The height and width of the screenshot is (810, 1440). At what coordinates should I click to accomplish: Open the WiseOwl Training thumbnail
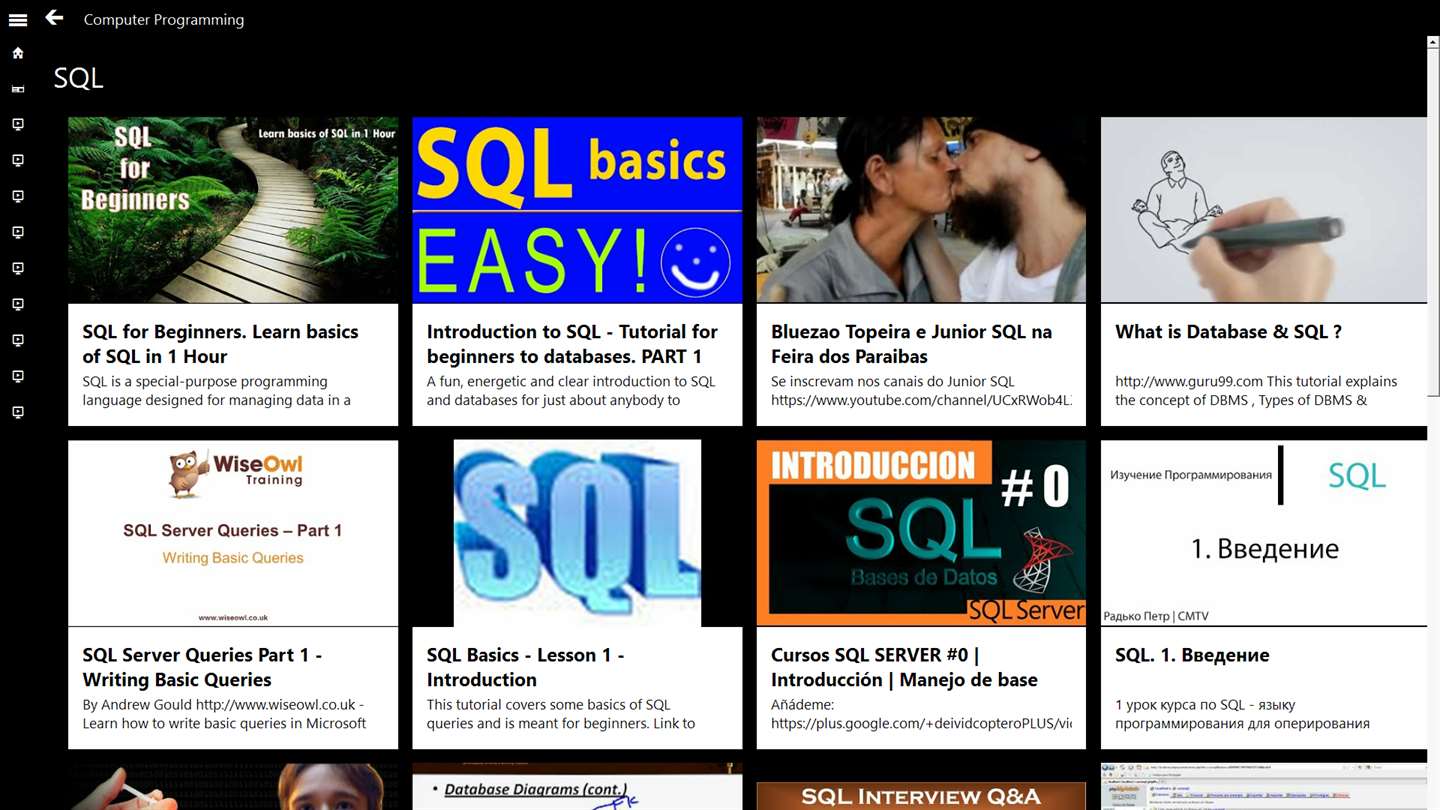(x=233, y=533)
